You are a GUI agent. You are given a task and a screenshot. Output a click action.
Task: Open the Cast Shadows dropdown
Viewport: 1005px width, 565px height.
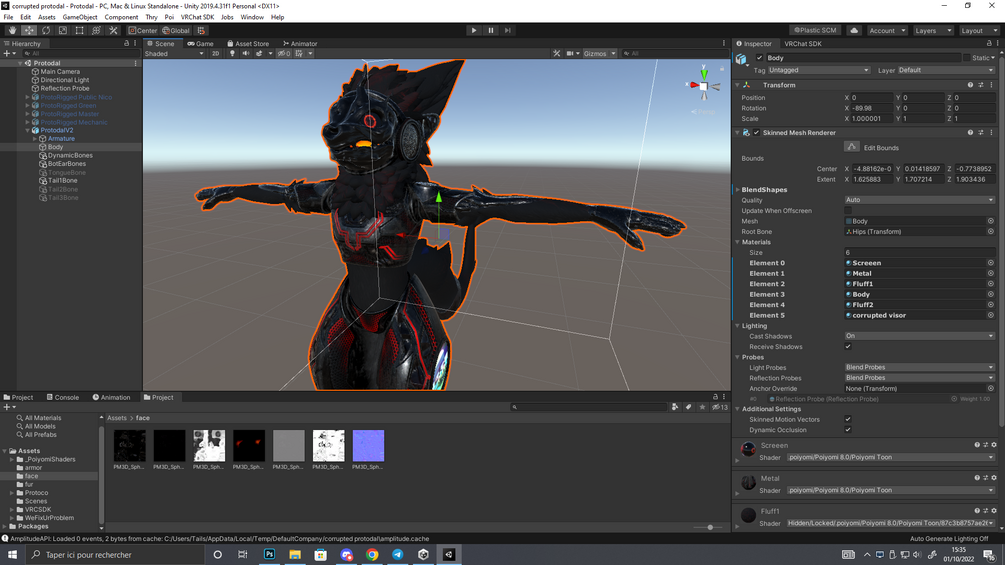click(x=919, y=336)
